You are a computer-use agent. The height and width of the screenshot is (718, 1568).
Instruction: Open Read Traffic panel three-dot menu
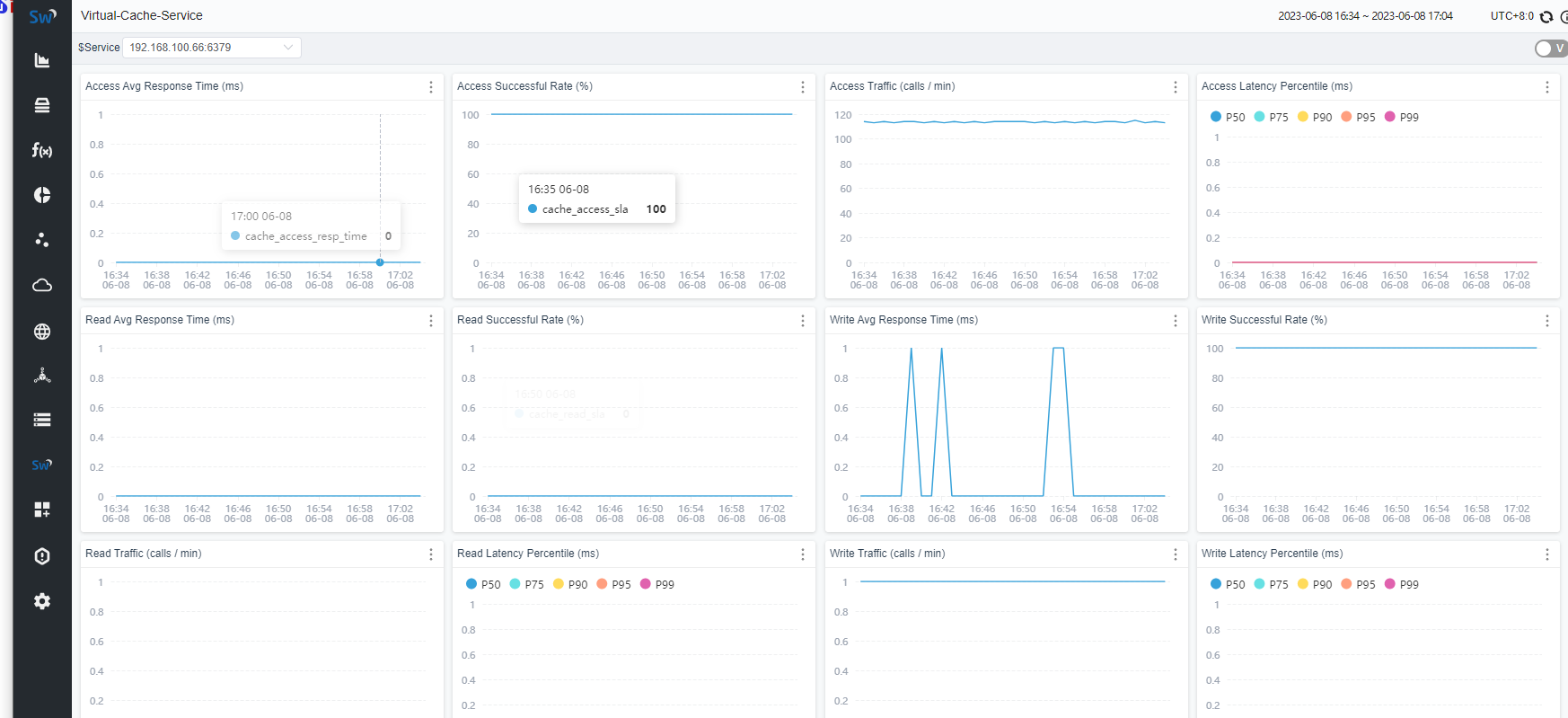pyautogui.click(x=431, y=554)
